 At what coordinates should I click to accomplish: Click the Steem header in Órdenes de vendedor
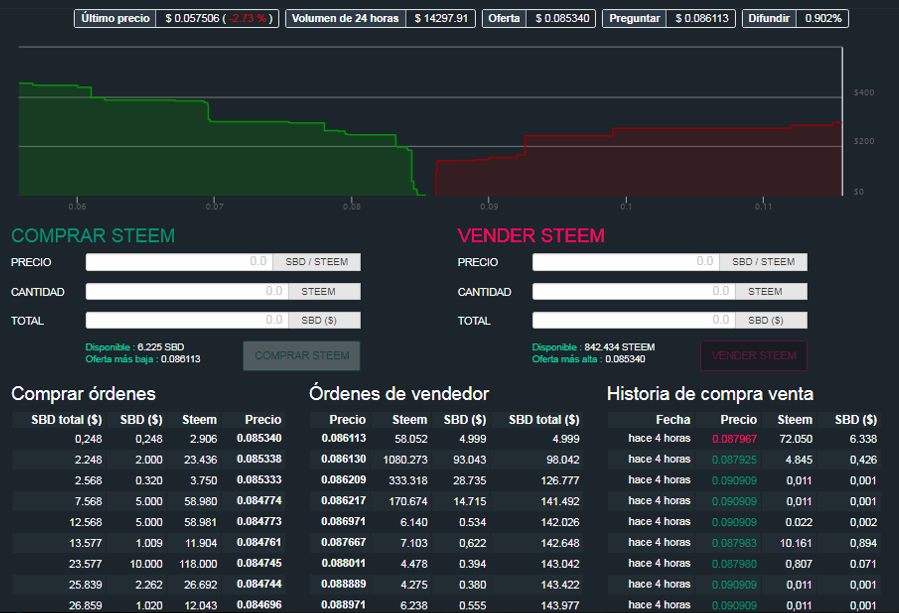(x=409, y=419)
